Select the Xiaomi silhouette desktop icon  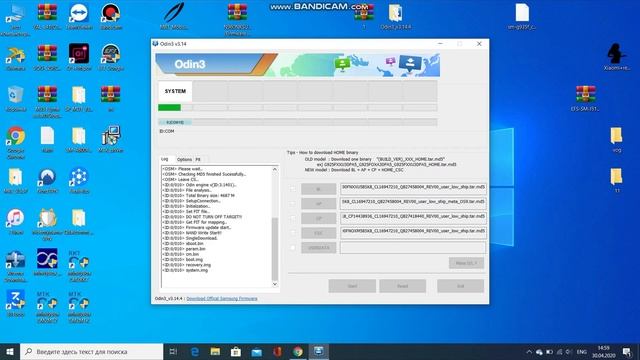(x=616, y=56)
